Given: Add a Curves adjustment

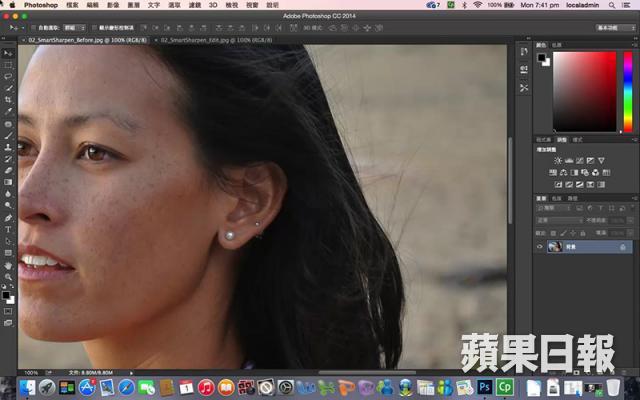Looking at the screenshot, I should pos(579,161).
